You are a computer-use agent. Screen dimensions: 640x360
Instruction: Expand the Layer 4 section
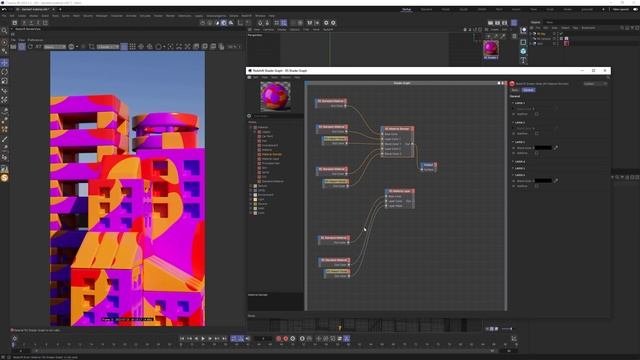click(513, 162)
